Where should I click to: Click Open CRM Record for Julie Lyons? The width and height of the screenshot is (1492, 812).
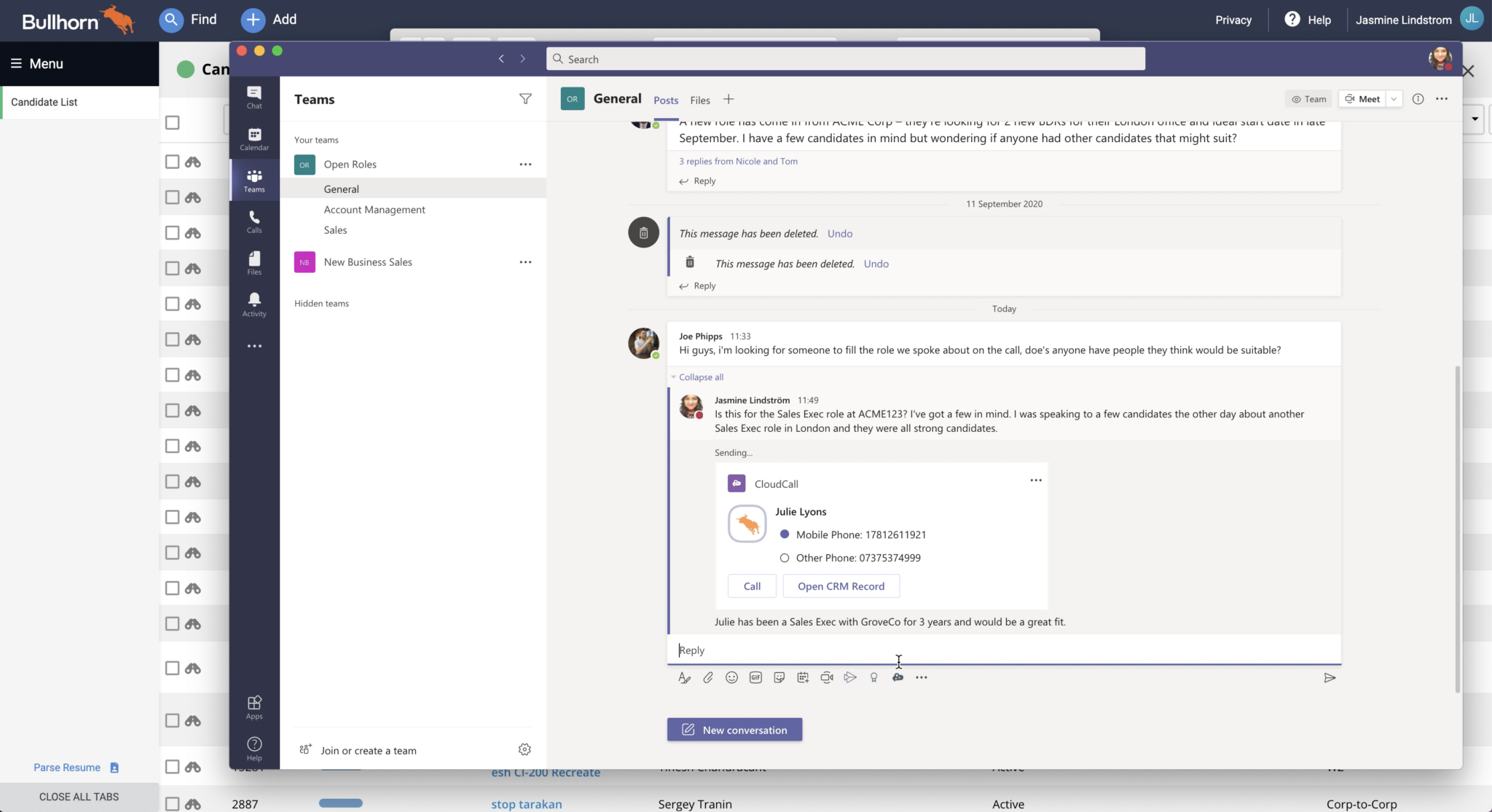[x=841, y=586]
